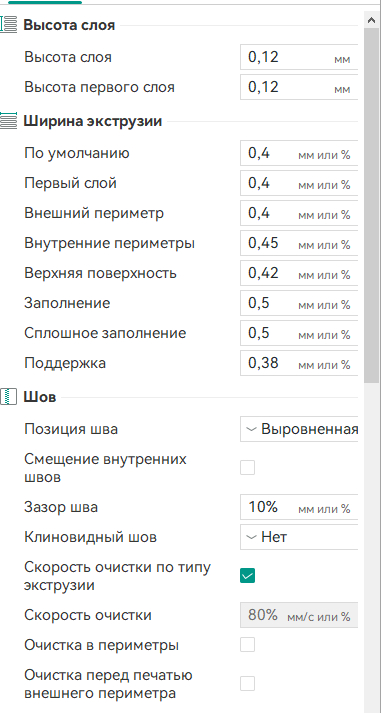Toggle the Смещение внутренних швов checkbox
The height and width of the screenshot is (713, 381).
pyautogui.click(x=247, y=467)
